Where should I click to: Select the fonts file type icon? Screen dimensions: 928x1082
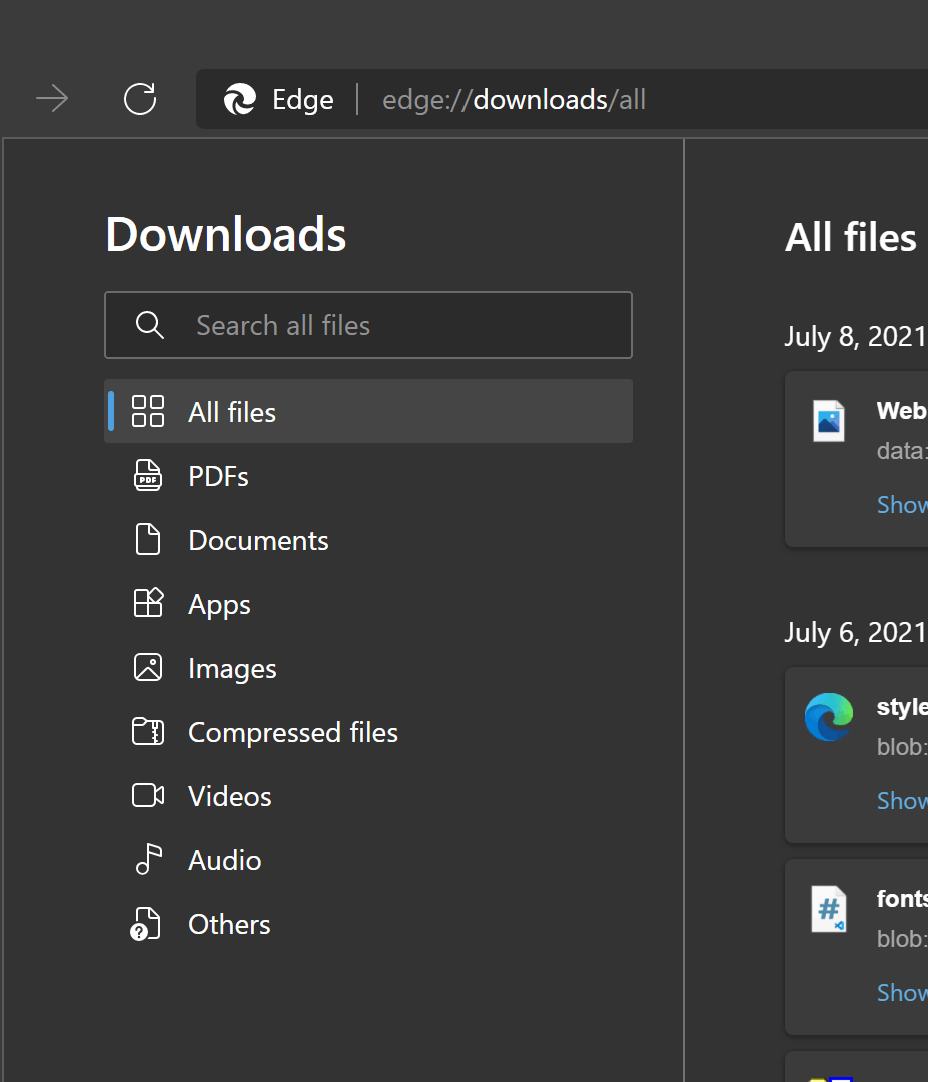(828, 909)
